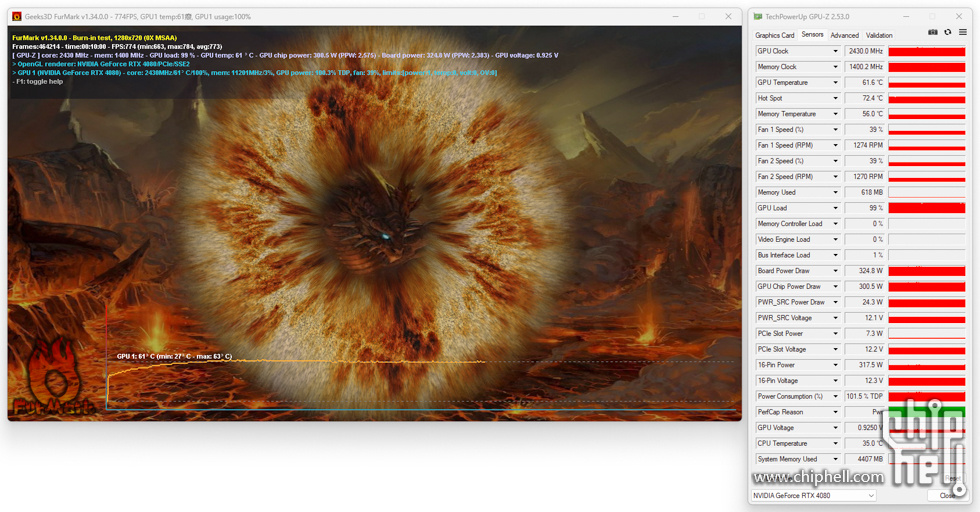Image resolution: width=980 pixels, height=512 pixels.
Task: Click the FurMark flame logo in the render view
Action: point(55,377)
